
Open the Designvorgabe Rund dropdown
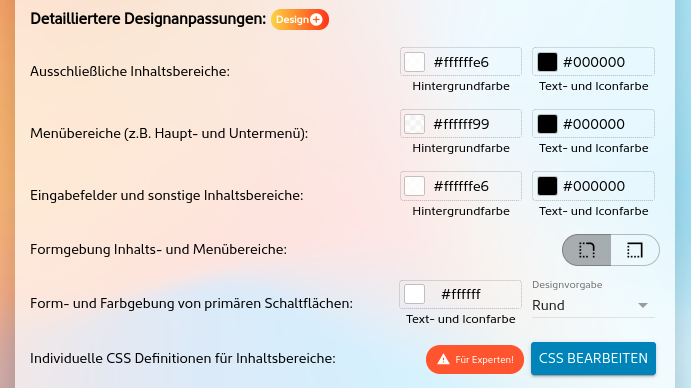(593, 305)
